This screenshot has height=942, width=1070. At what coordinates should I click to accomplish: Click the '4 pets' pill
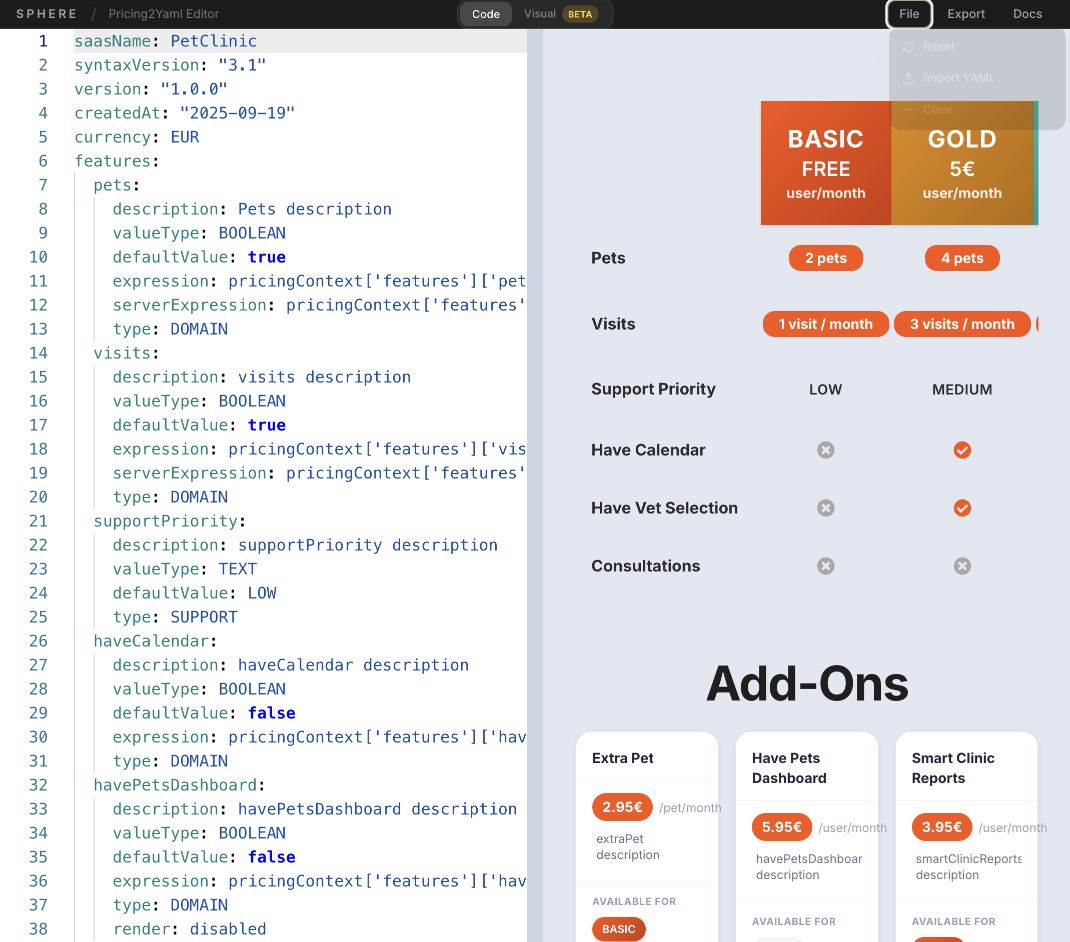pyautogui.click(x=962, y=258)
